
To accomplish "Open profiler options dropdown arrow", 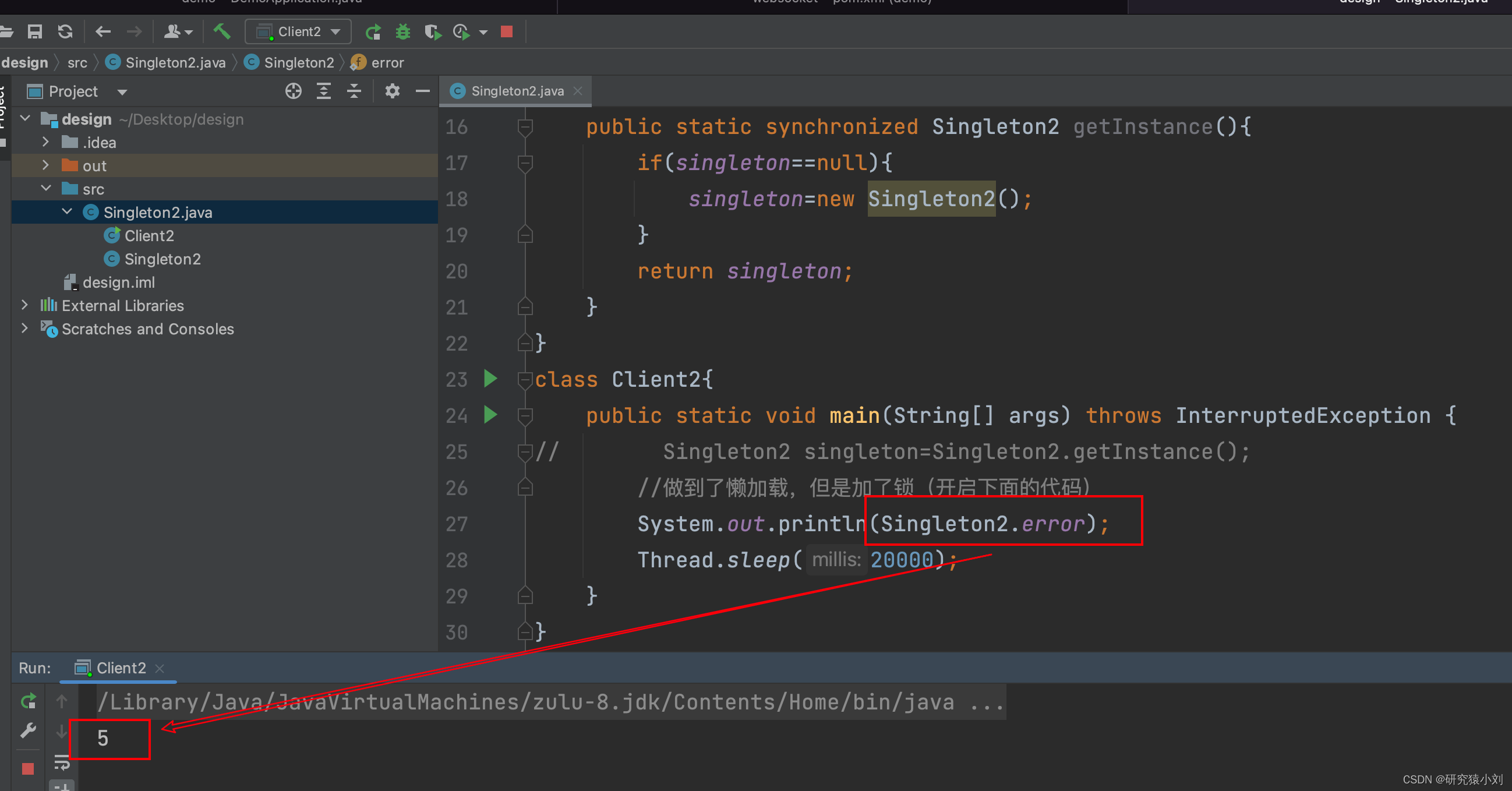I will 483,32.
